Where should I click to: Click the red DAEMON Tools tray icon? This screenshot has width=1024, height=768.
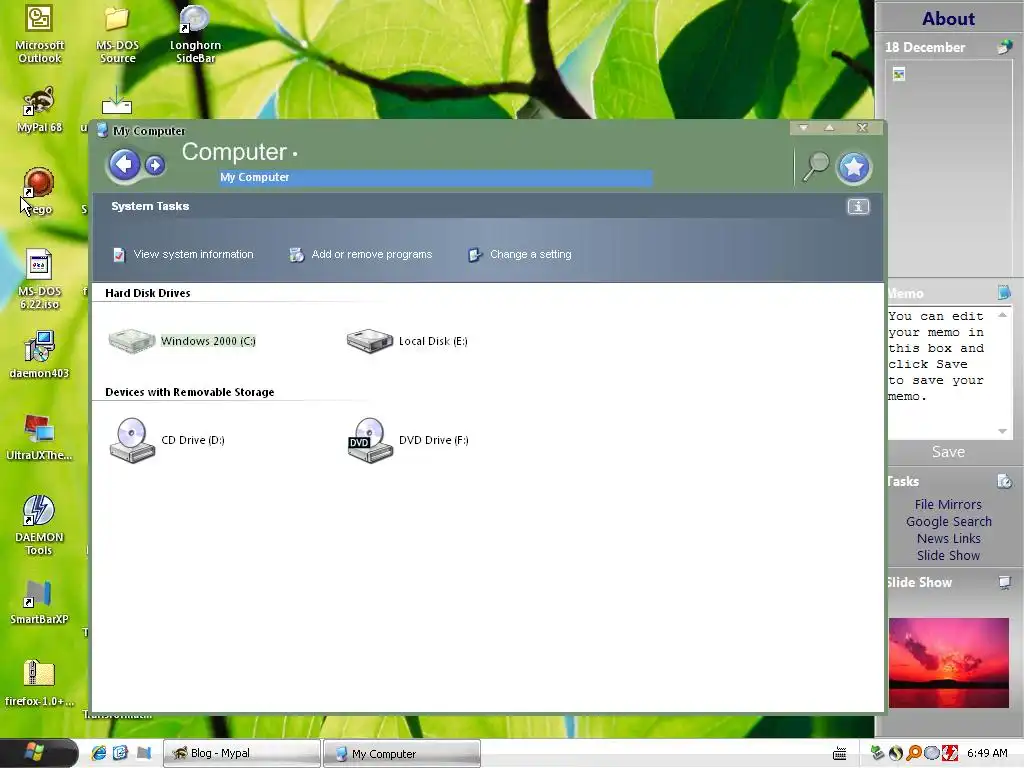click(x=950, y=753)
